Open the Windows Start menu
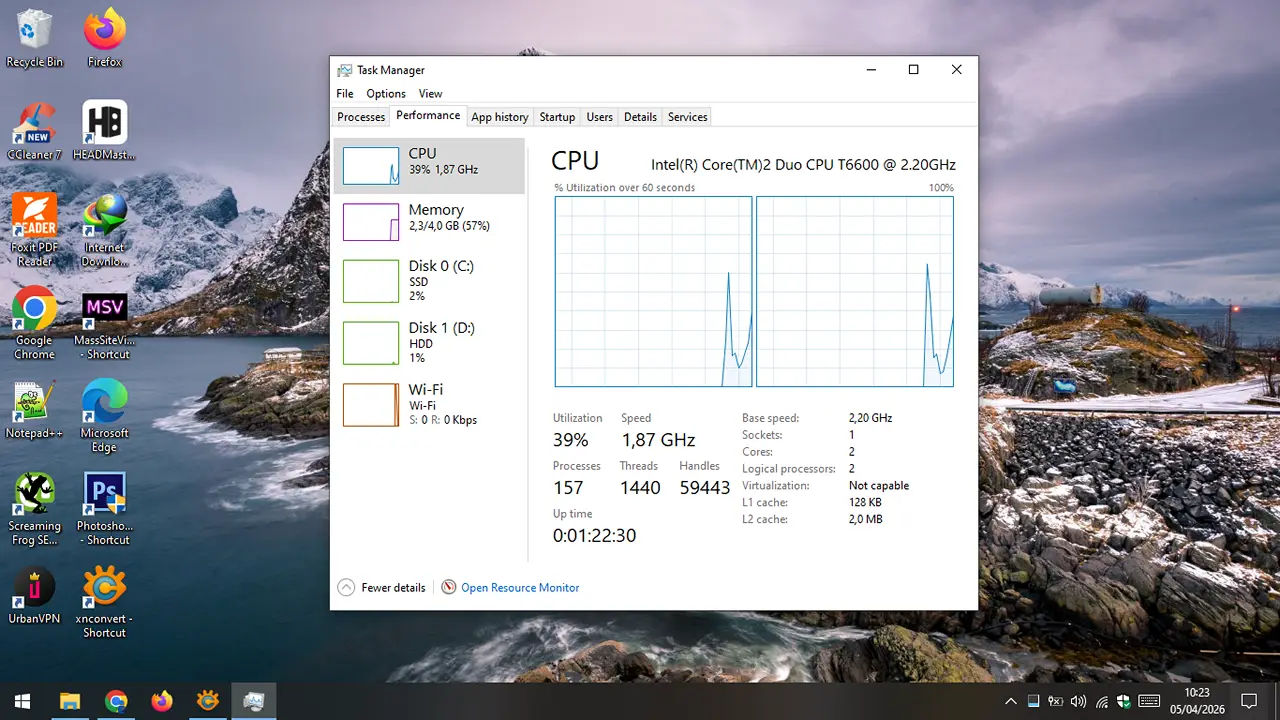 point(22,701)
